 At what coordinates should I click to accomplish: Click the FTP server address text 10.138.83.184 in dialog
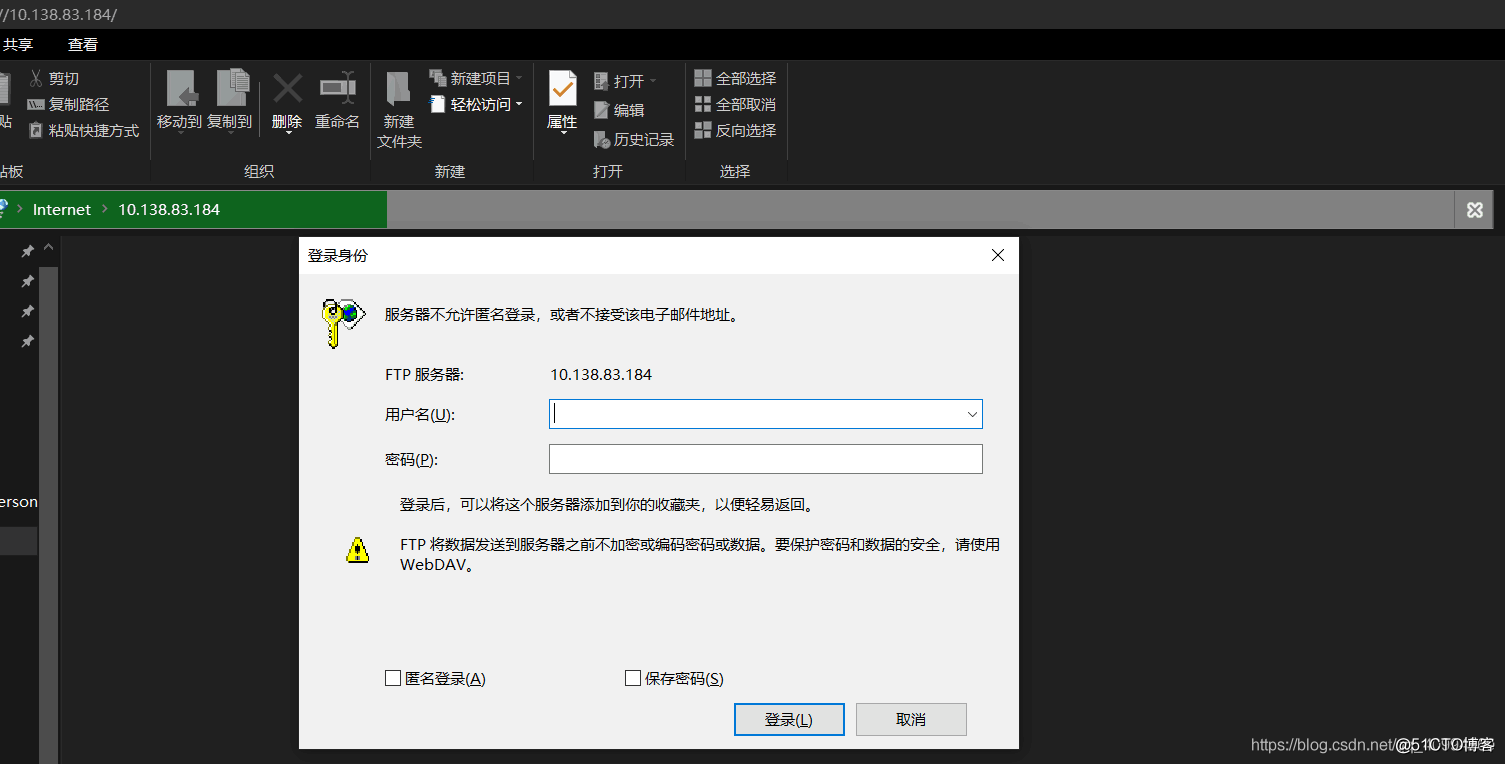(x=601, y=374)
